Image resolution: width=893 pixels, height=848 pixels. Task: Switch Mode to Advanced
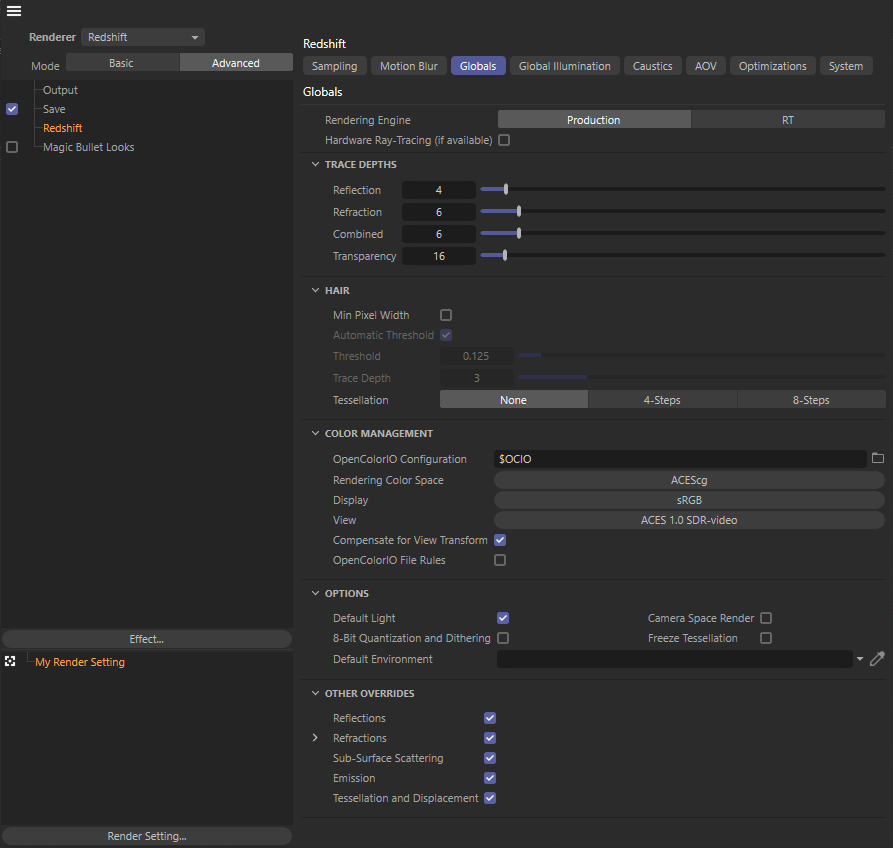236,63
